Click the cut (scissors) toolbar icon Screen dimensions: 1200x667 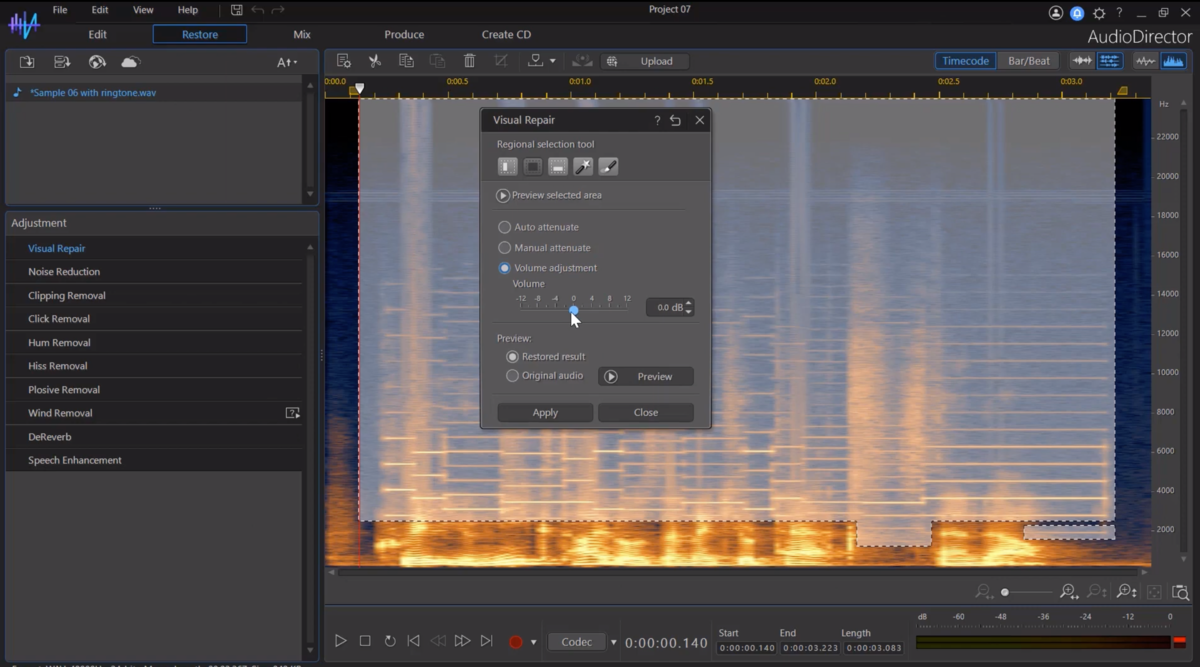click(x=375, y=61)
